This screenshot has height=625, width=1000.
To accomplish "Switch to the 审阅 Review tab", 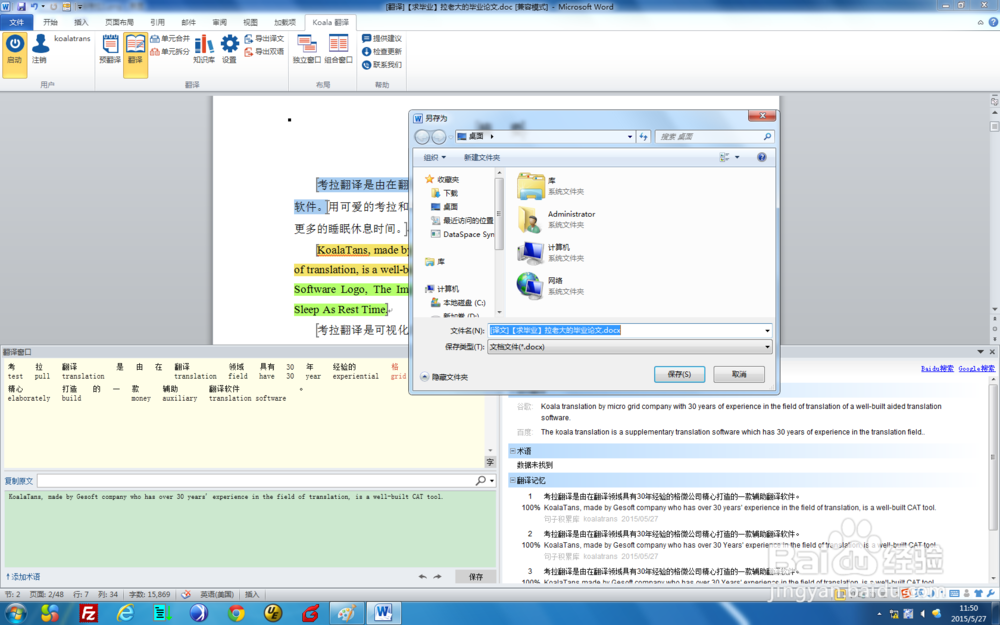I will 219,22.
